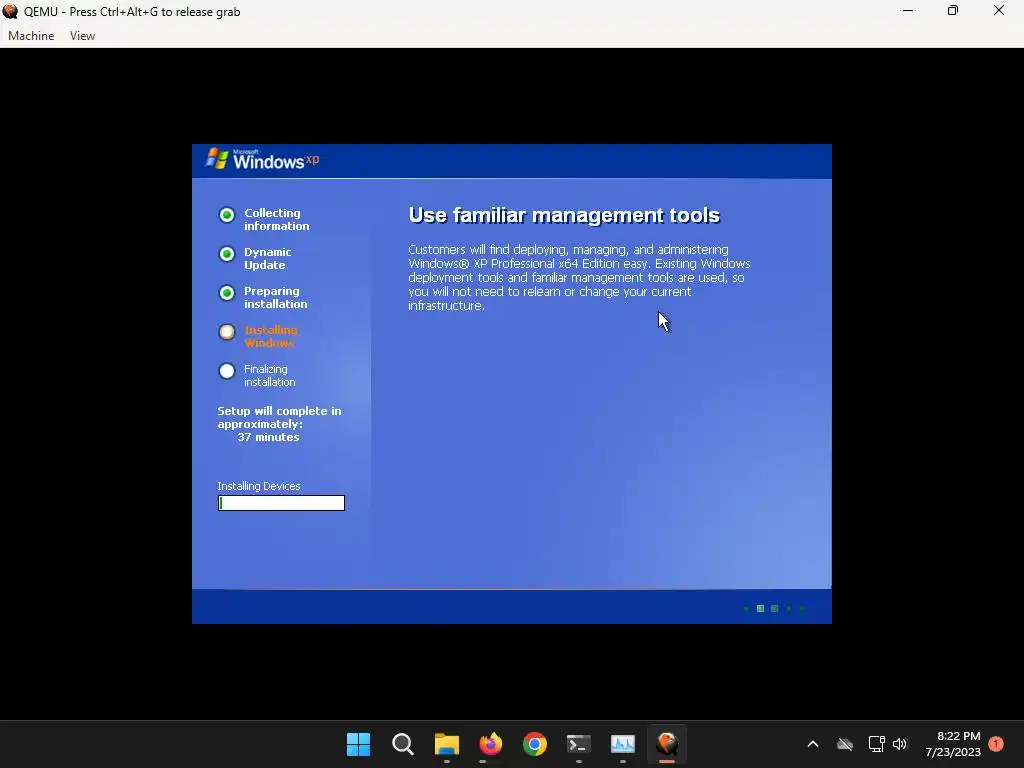Image resolution: width=1024 pixels, height=768 pixels.
Task: Minimize the QEMU window
Action: tap(908, 10)
